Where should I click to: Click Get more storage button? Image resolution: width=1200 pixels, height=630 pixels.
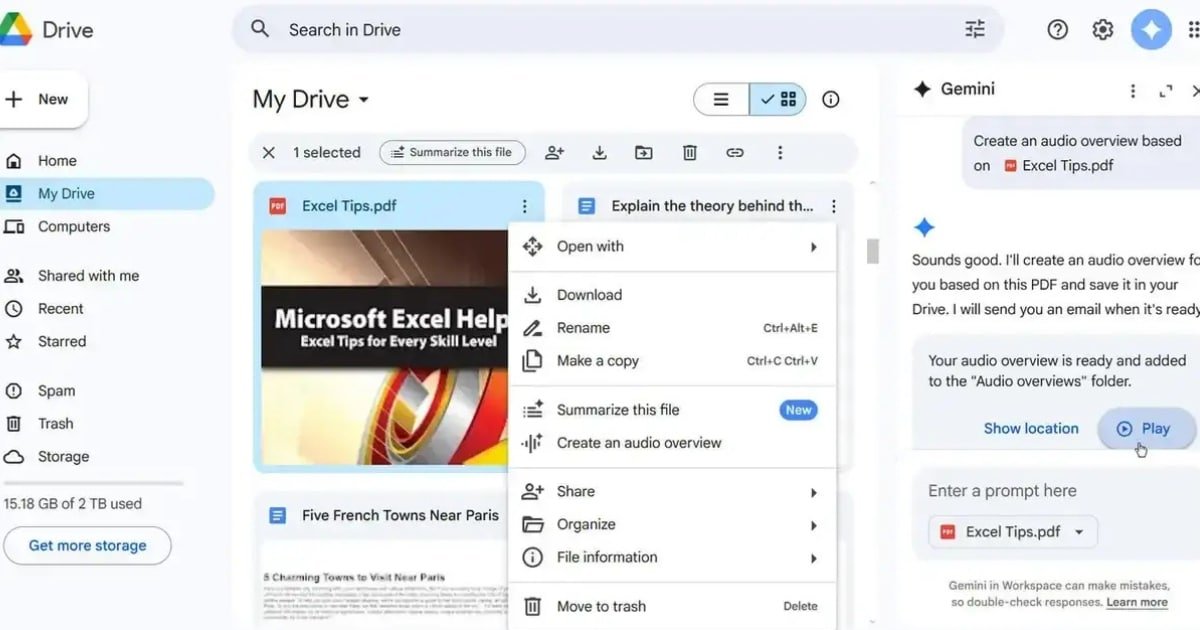[x=87, y=546]
